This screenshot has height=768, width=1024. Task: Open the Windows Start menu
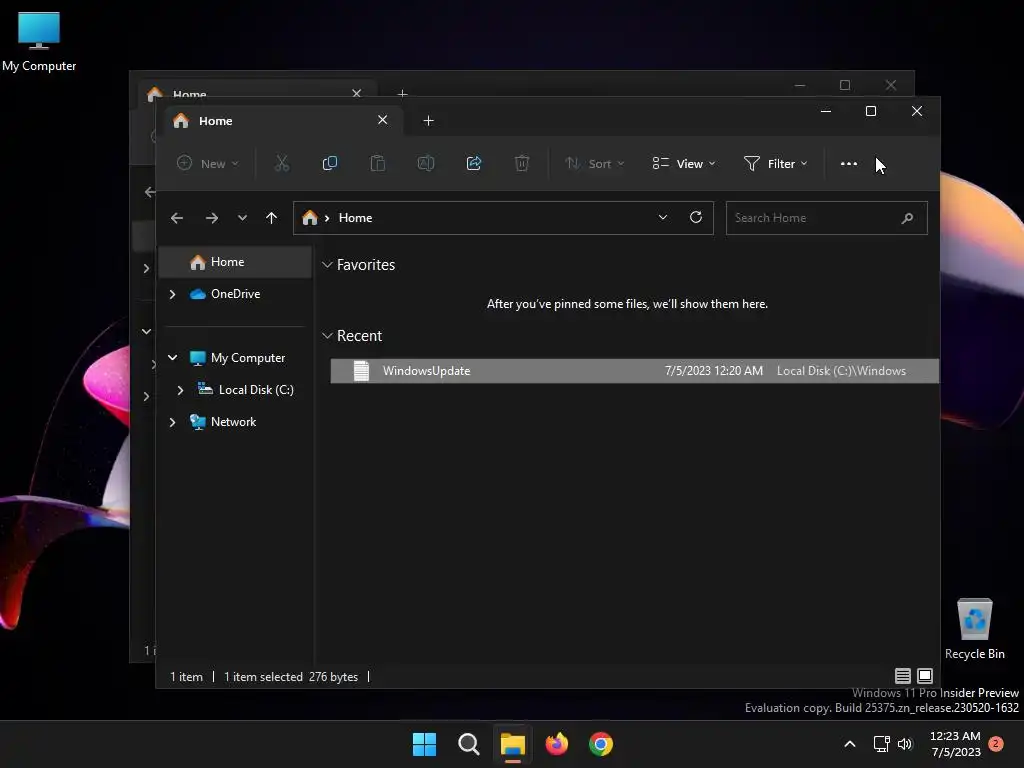pyautogui.click(x=424, y=744)
